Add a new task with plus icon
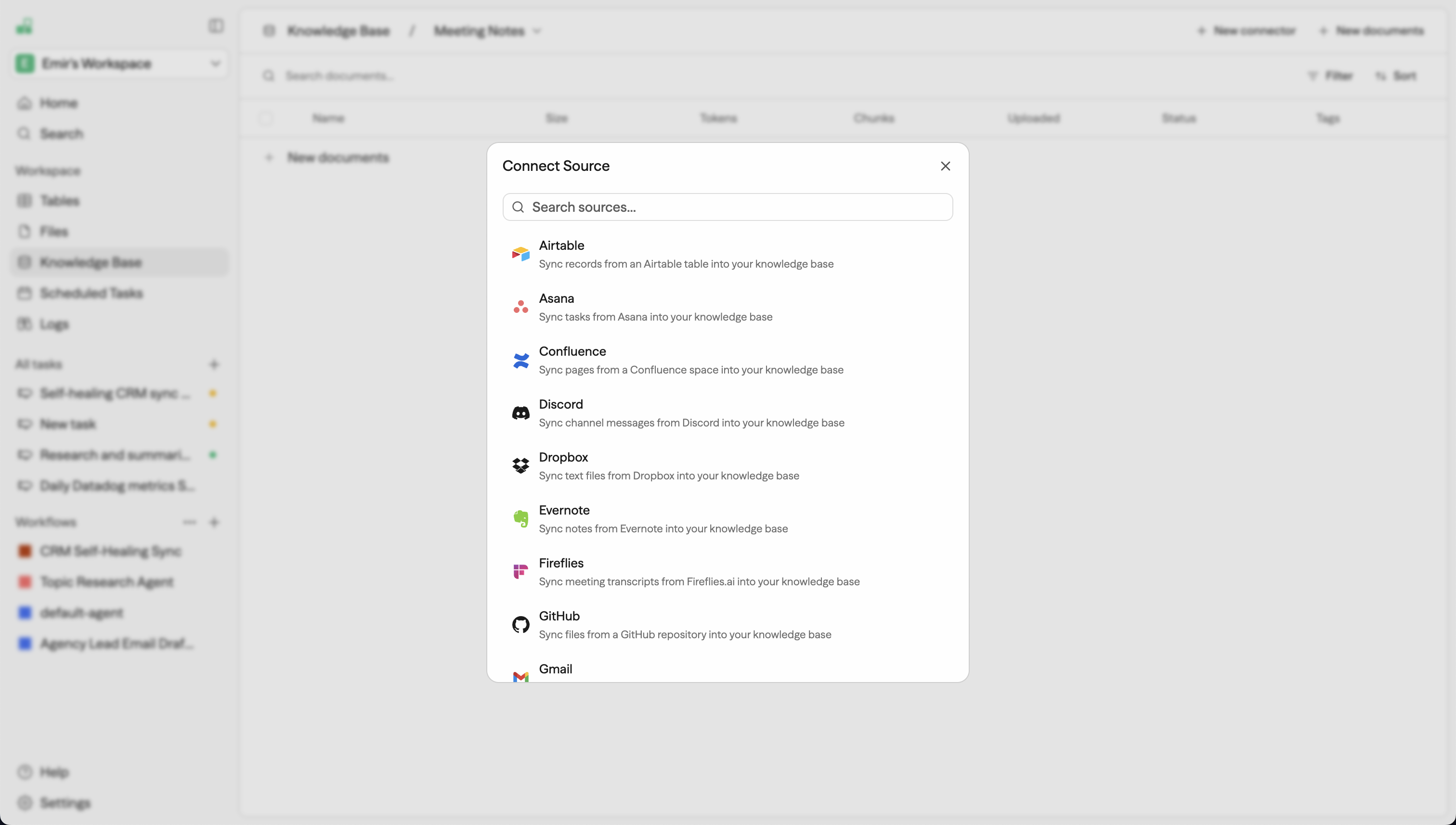 tap(214, 364)
